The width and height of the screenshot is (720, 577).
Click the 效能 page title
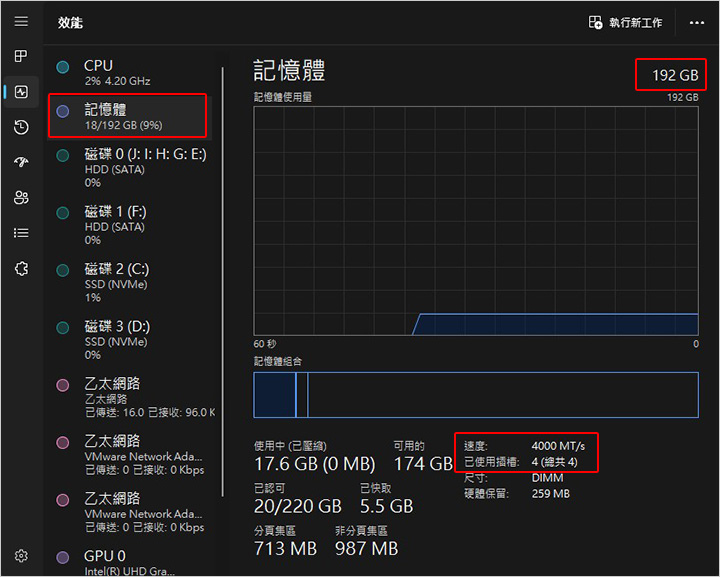pyautogui.click(x=70, y=22)
